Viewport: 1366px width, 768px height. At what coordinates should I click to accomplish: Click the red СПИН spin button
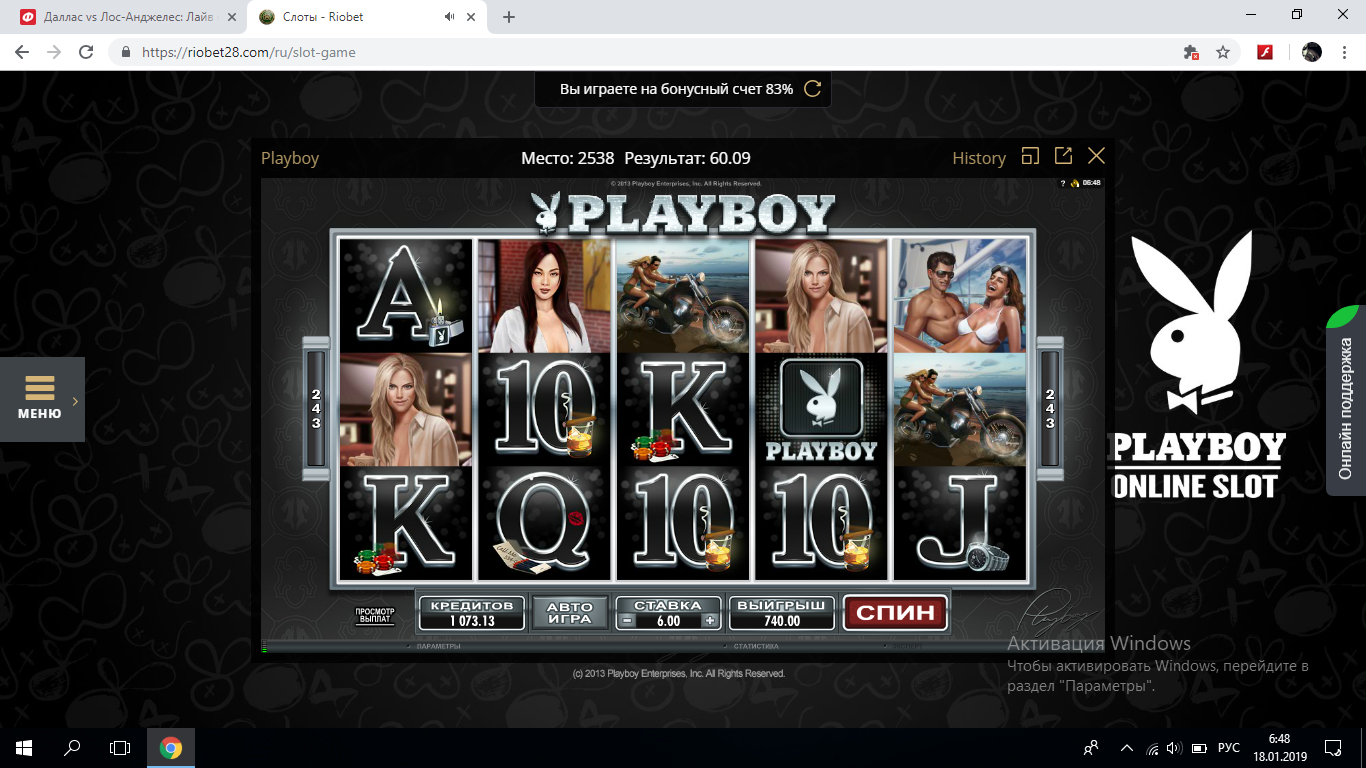click(x=895, y=612)
